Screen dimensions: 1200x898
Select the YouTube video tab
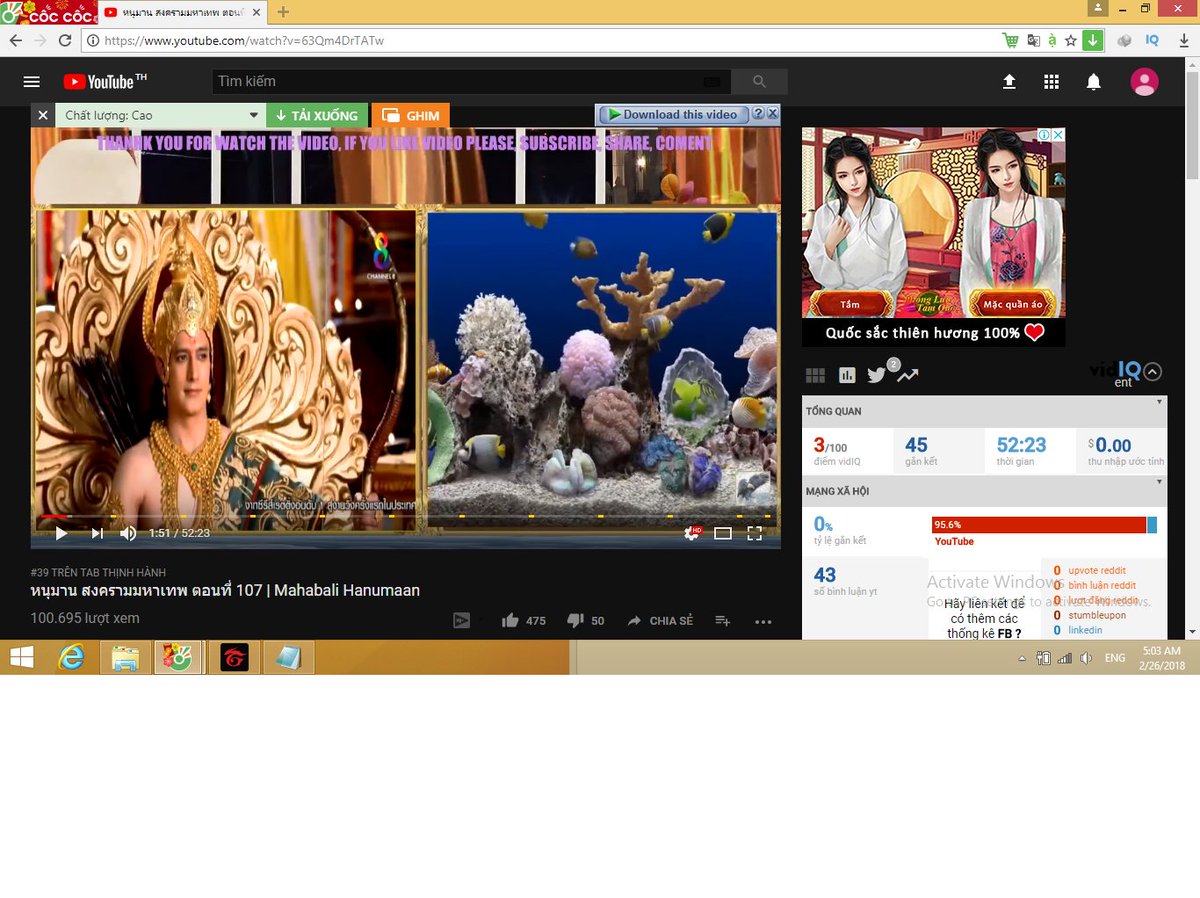pos(182,12)
